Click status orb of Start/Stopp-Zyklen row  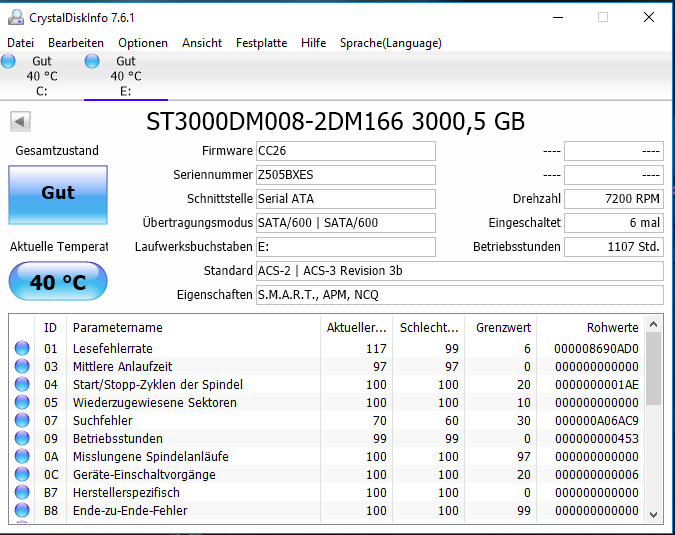click(x=22, y=384)
